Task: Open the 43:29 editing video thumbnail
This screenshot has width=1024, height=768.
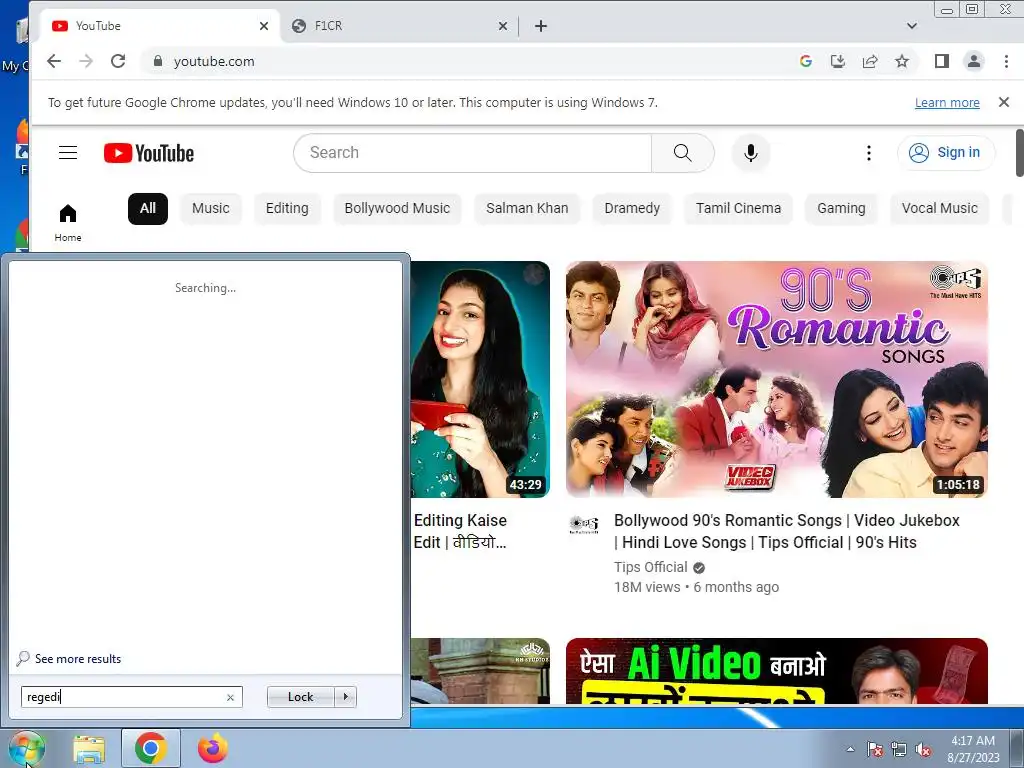Action: (x=480, y=379)
